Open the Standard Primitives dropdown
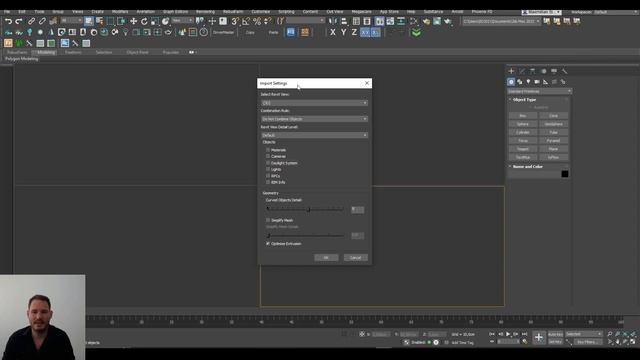Image resolution: width=640 pixels, height=360 pixels. [x=539, y=91]
